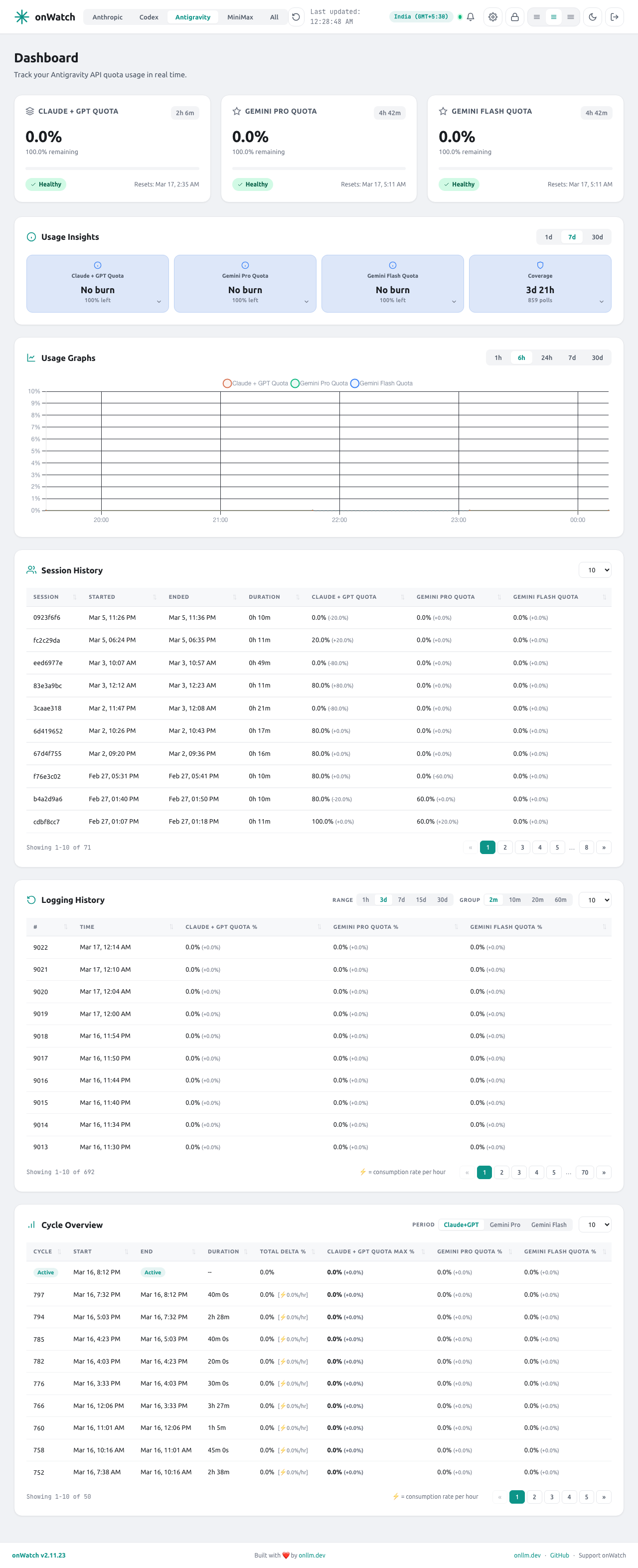Open Logging History page size dropdown
The image size is (638, 1568).
pos(595,899)
